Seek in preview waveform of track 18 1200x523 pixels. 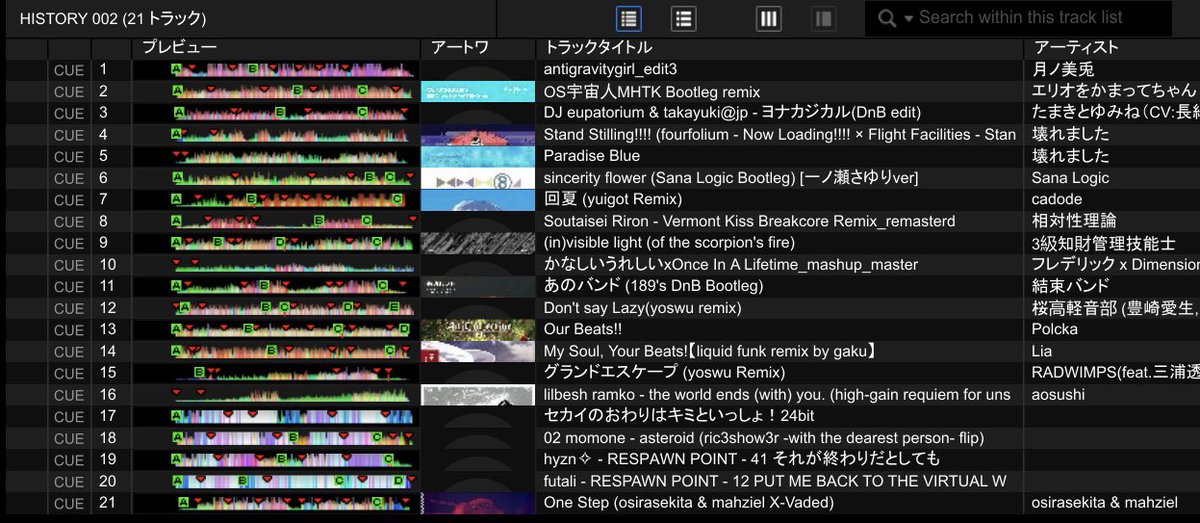click(292, 438)
